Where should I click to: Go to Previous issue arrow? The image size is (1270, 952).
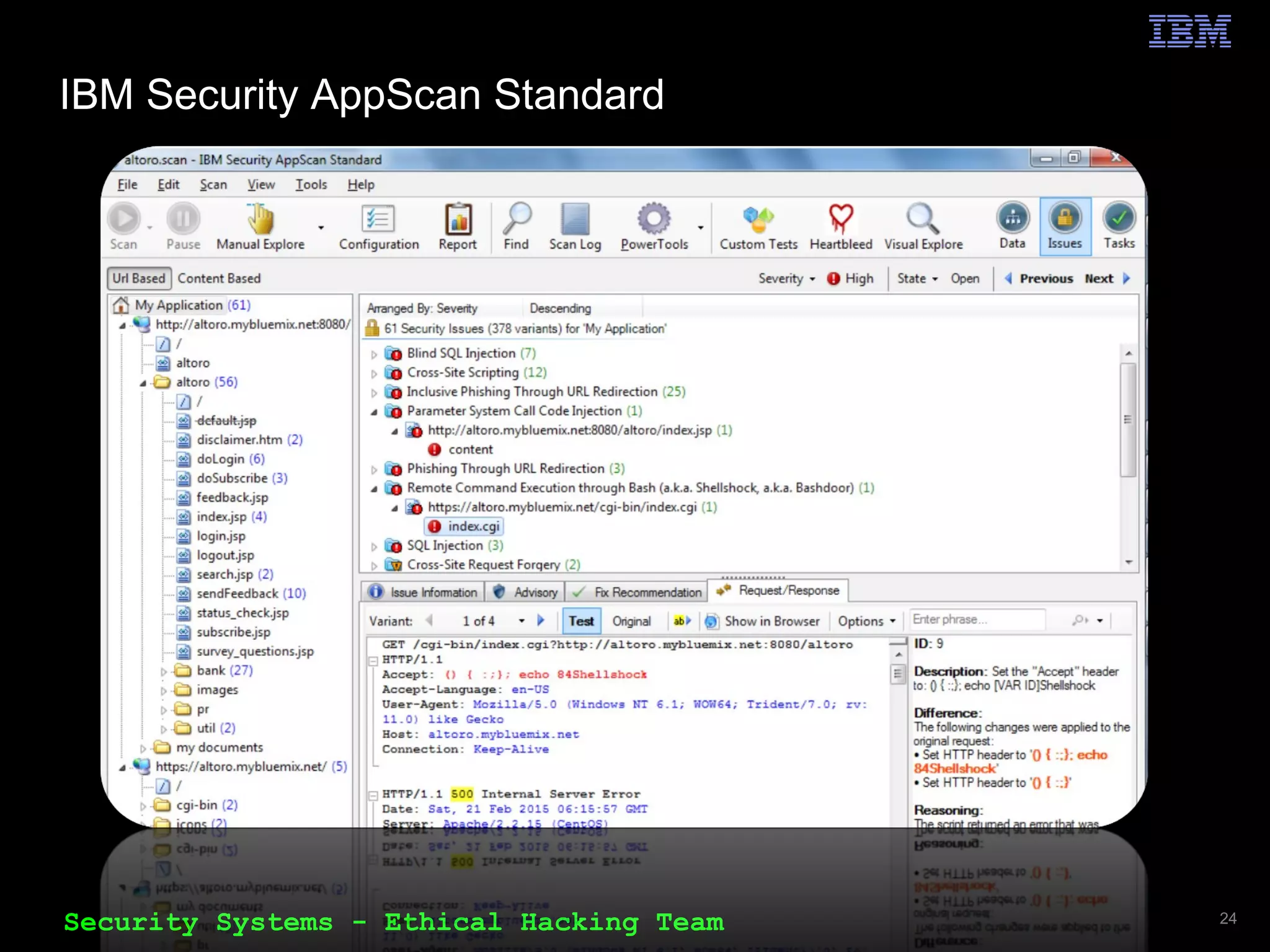click(x=1008, y=278)
